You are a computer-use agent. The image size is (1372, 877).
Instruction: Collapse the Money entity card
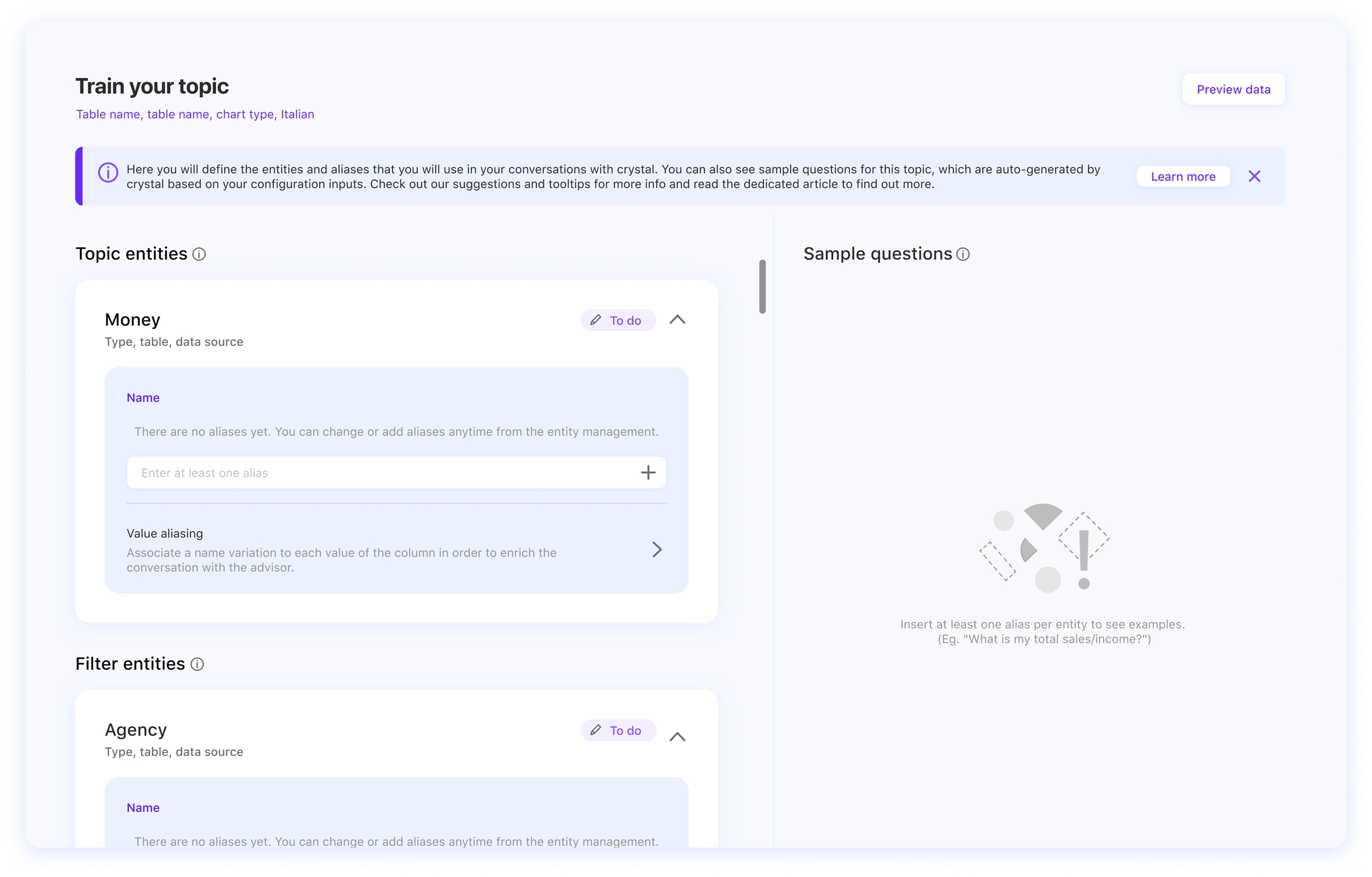tap(677, 320)
